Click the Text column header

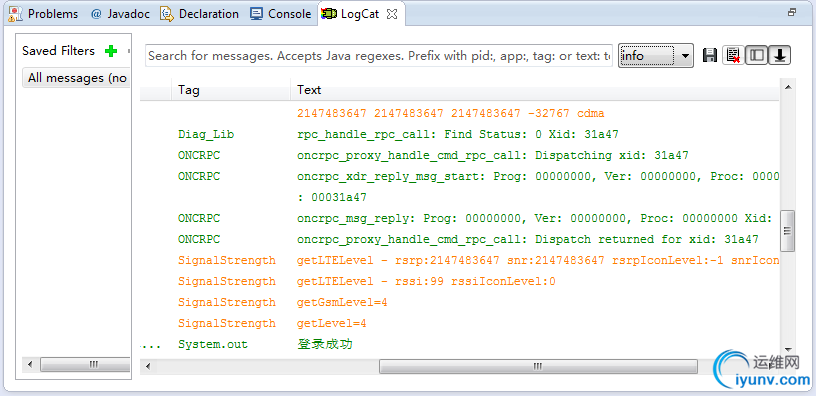(534, 90)
